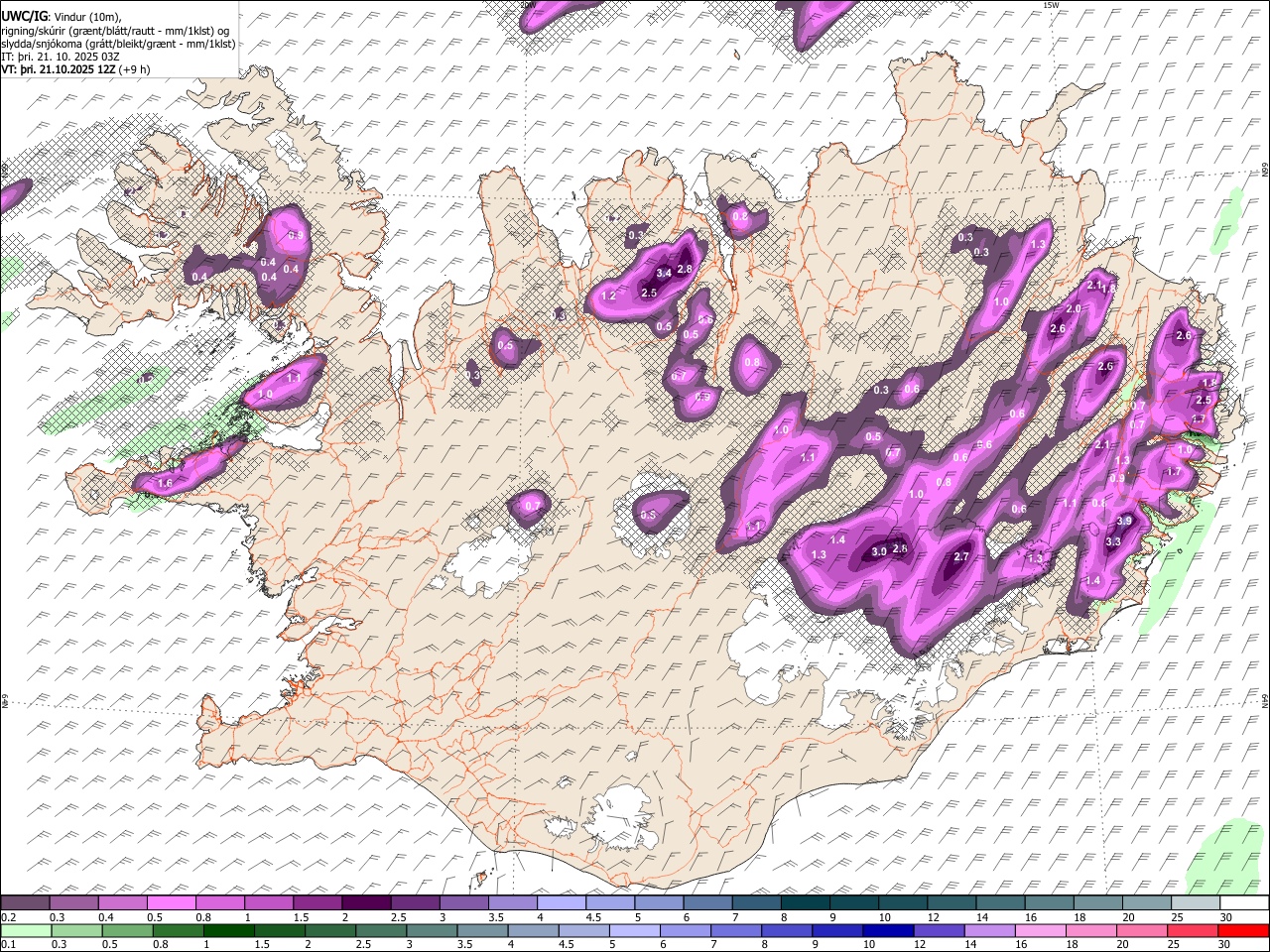Pick the pale green swatch starting the lower legend
This screenshot has width=1270, height=952.
click(26, 930)
